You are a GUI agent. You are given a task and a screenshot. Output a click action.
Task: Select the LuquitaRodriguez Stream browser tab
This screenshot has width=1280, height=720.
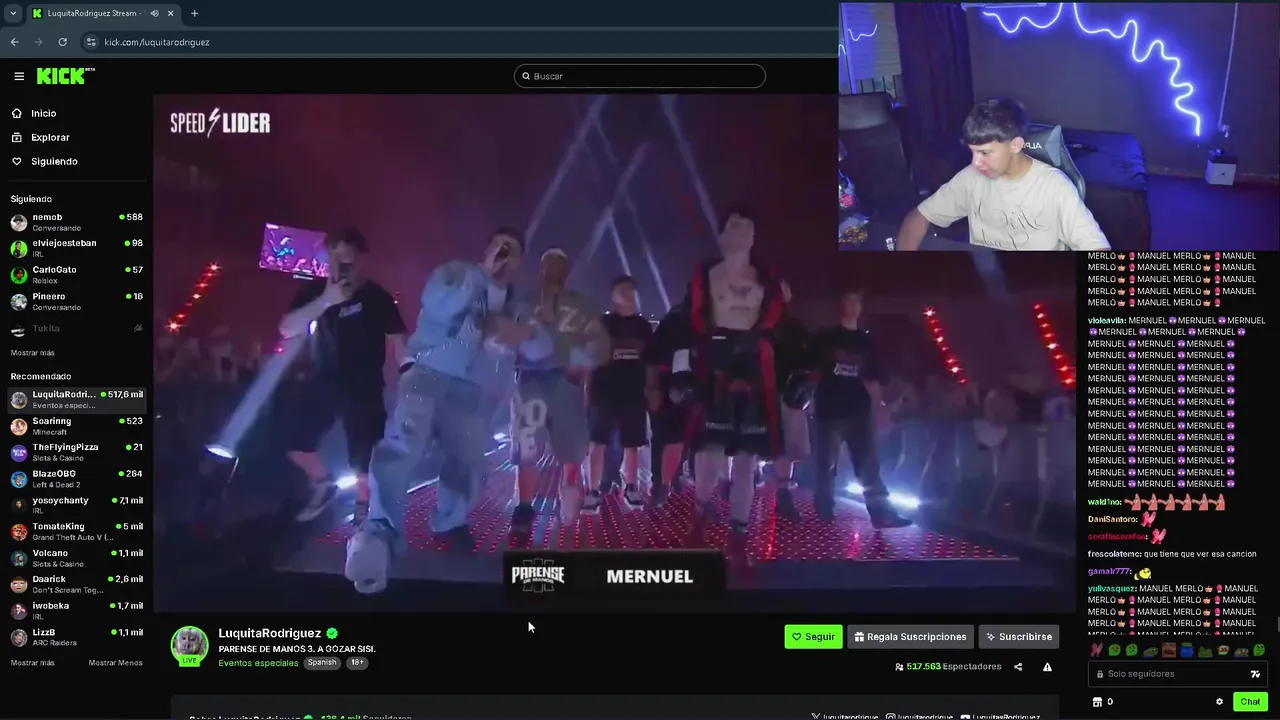[103, 13]
